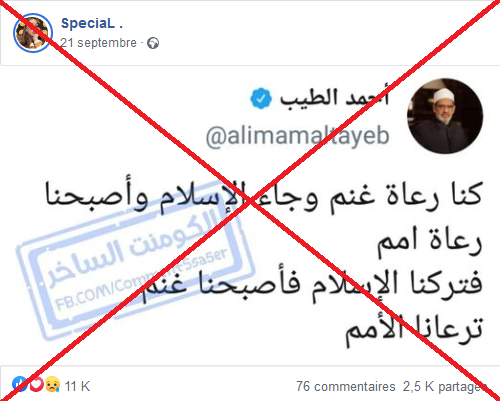Screen dimensions: 500x401
Task: Click the @alimamaltayeb handle
Action: tap(297, 136)
